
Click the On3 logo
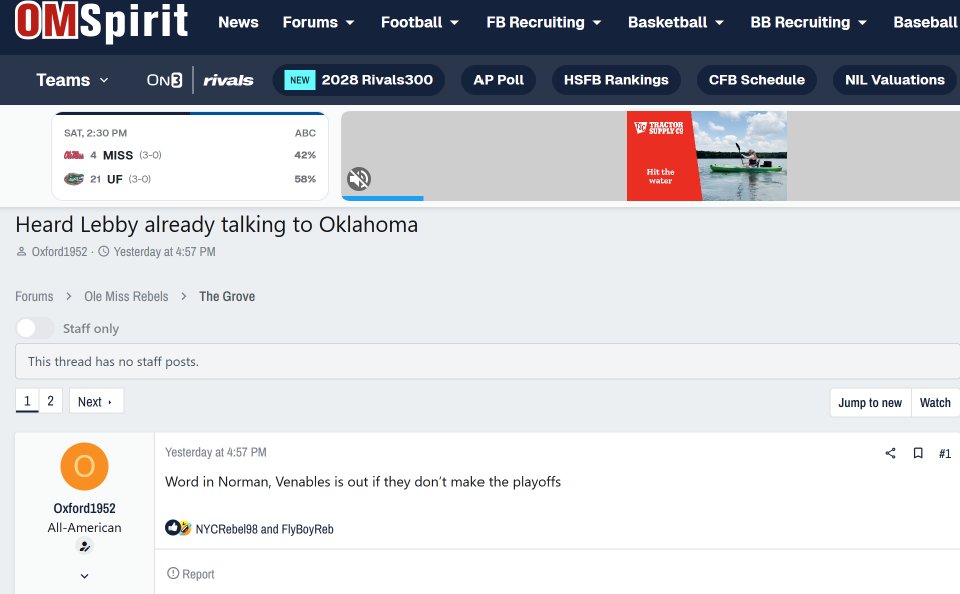164,80
